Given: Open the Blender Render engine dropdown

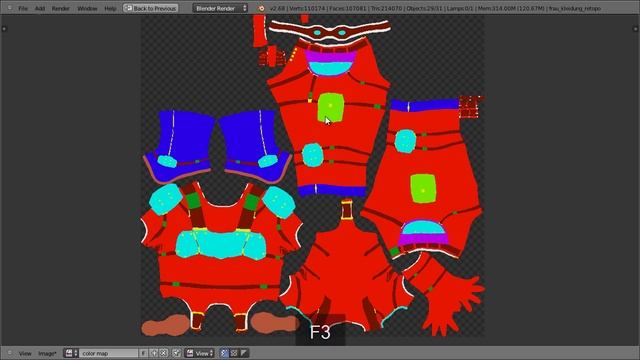Looking at the screenshot, I should point(220,8).
